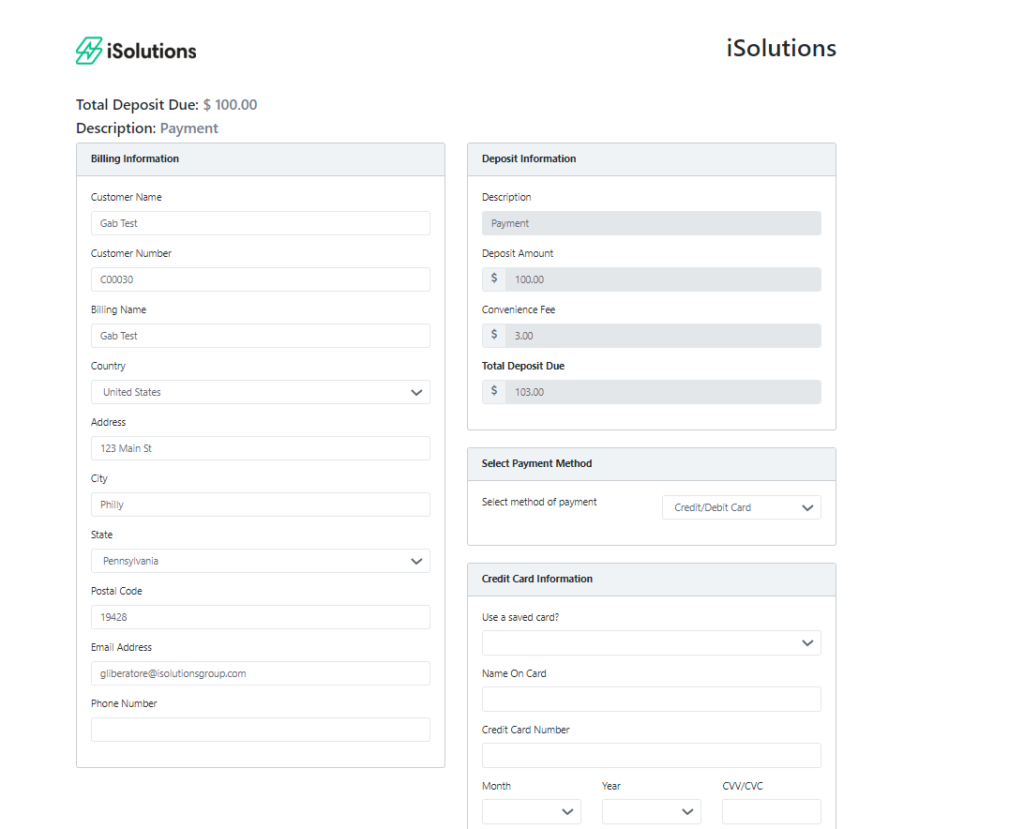This screenshot has width=1024, height=829.
Task: Click the CVV/CVC input field
Action: coord(771,812)
